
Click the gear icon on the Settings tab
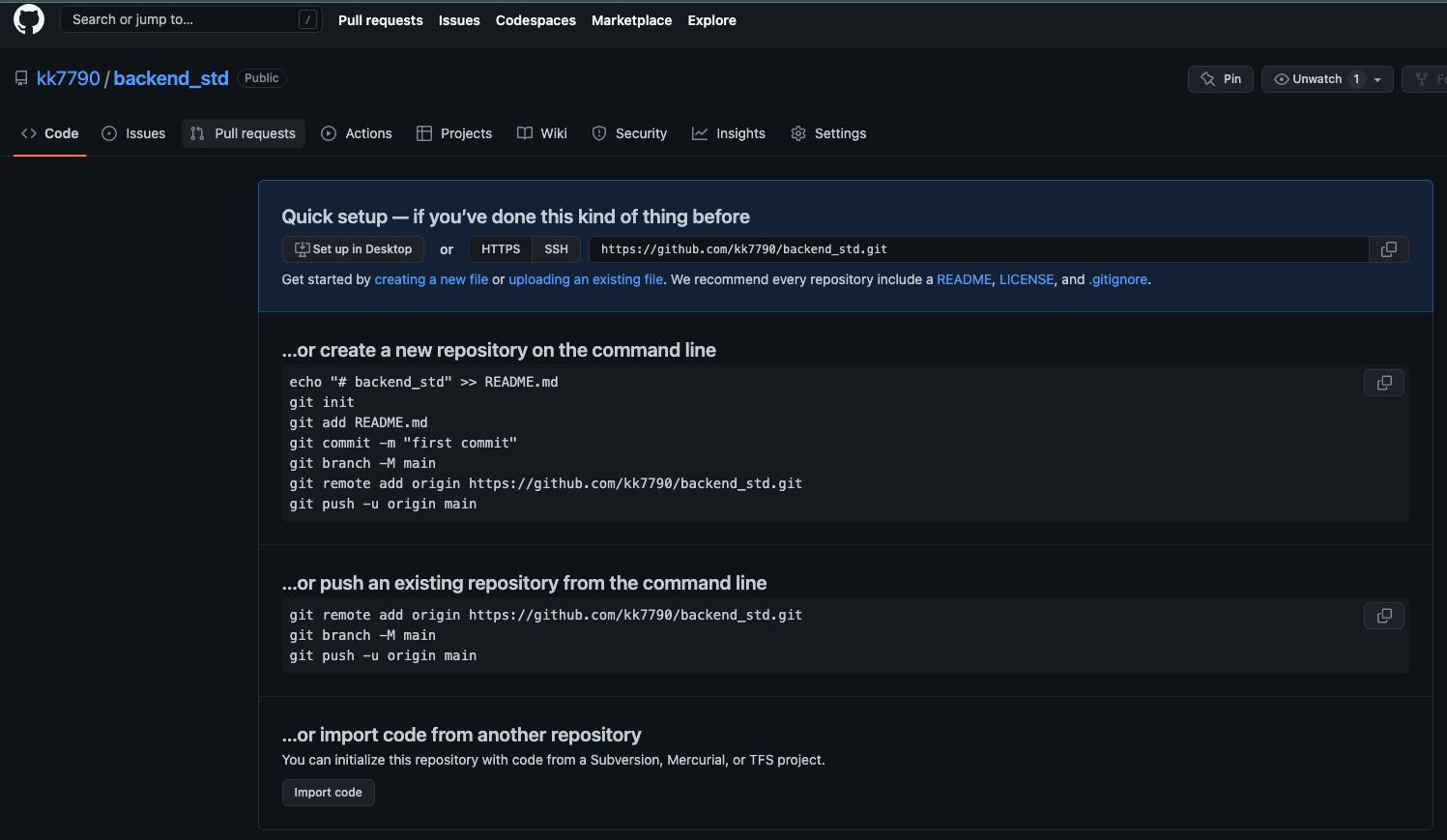pos(798,133)
